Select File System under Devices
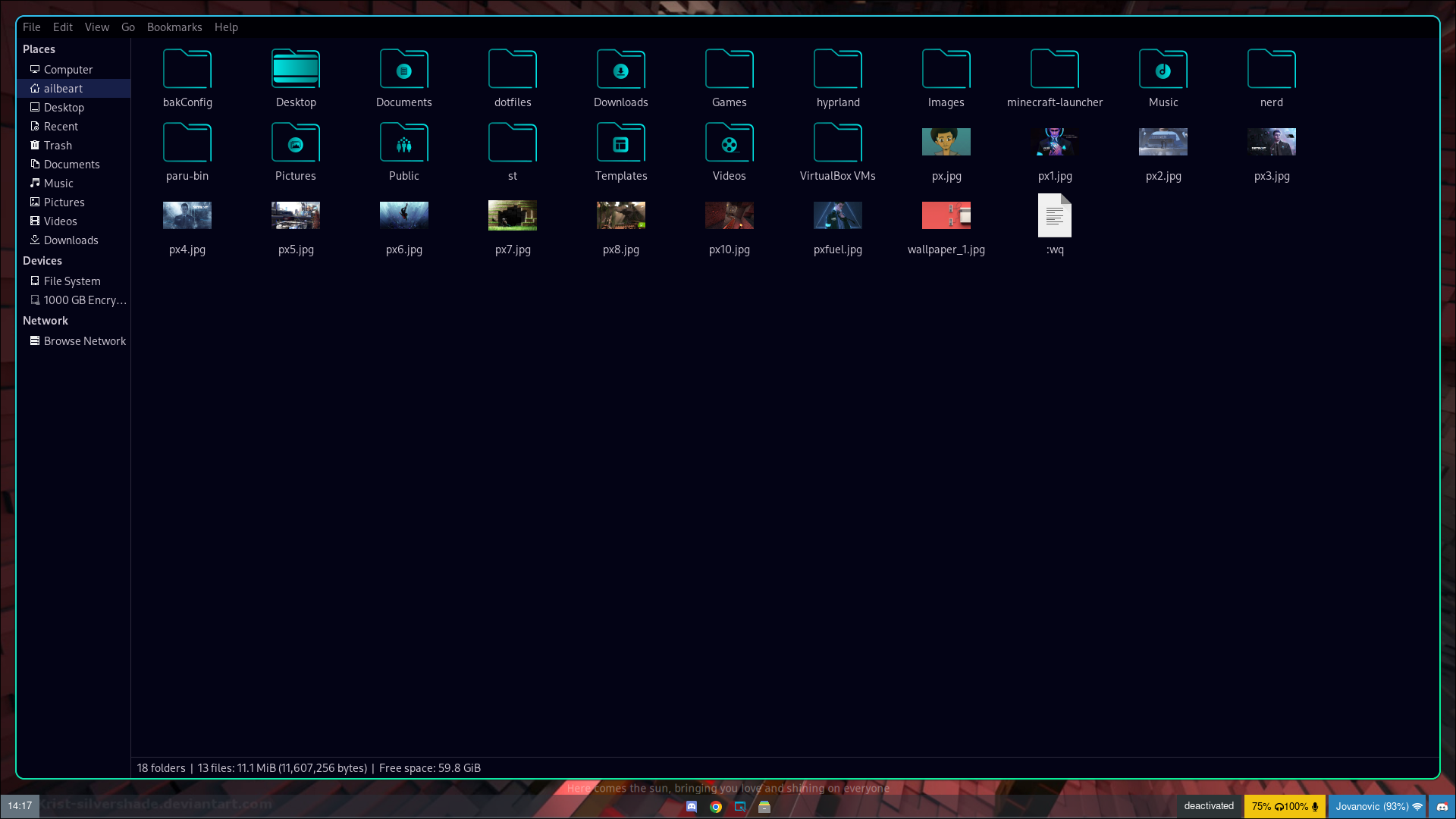1456x819 pixels. coord(71,281)
